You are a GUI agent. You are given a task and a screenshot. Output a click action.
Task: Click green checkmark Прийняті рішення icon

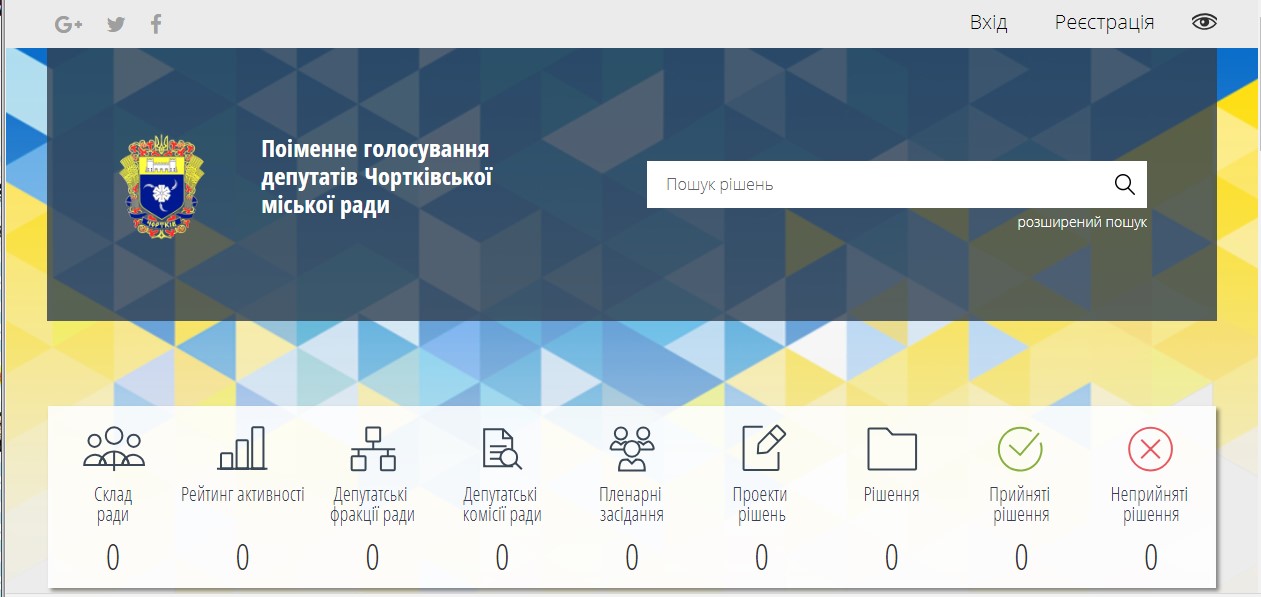point(1020,448)
